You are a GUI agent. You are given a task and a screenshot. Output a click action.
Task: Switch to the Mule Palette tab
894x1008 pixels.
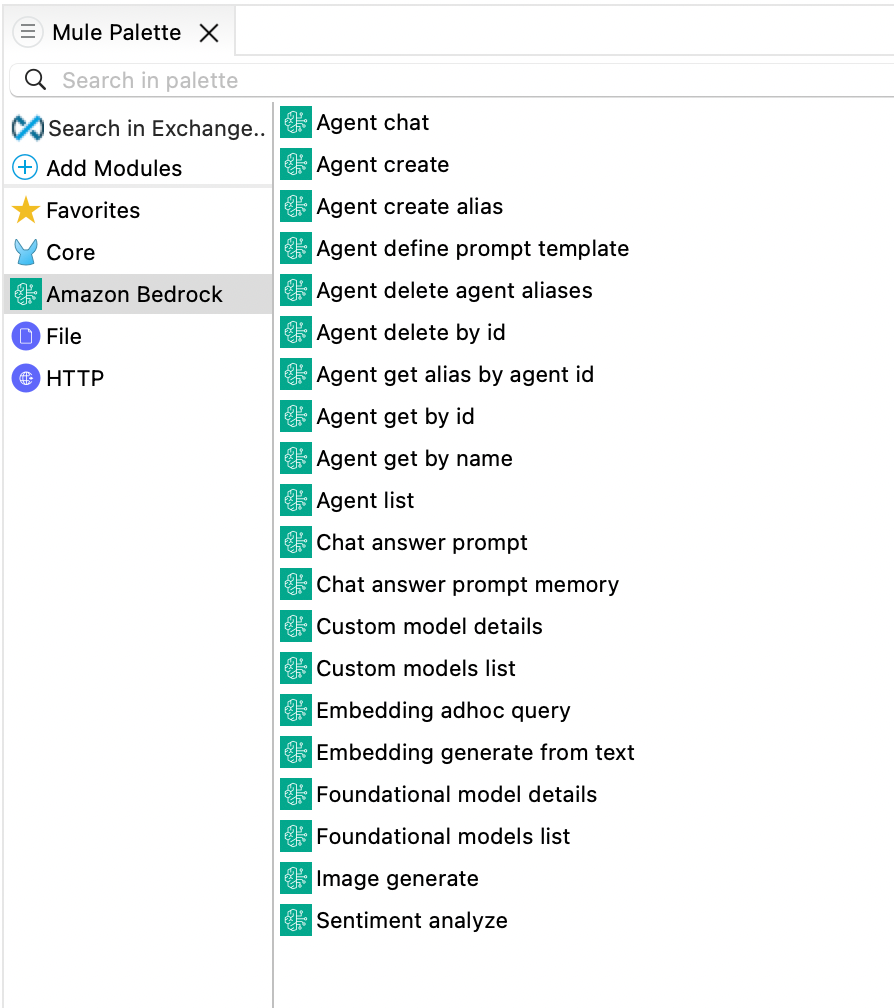point(116,32)
